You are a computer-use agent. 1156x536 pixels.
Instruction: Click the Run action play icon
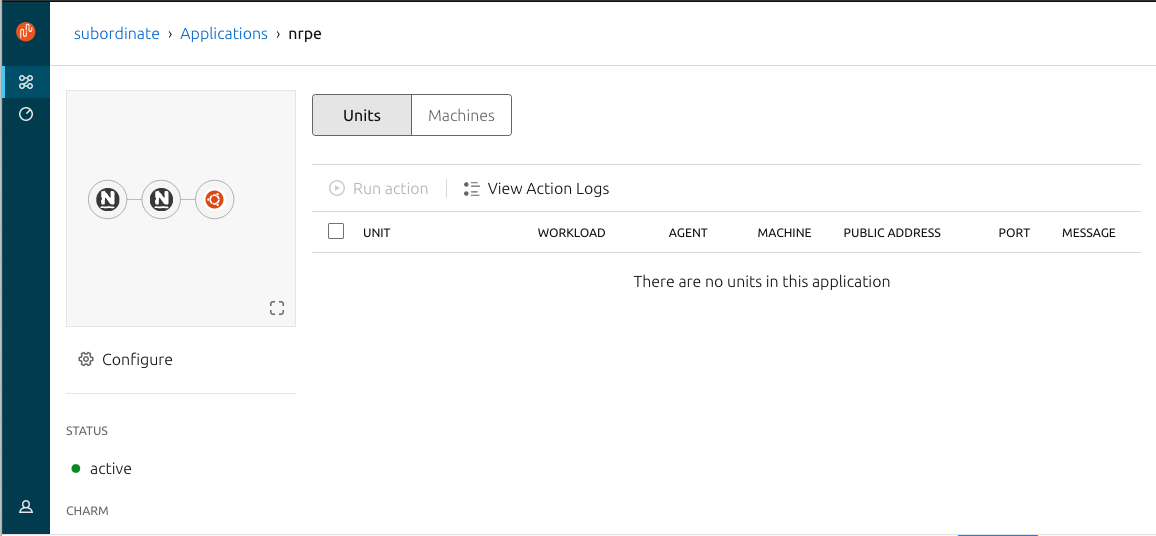tap(337, 188)
